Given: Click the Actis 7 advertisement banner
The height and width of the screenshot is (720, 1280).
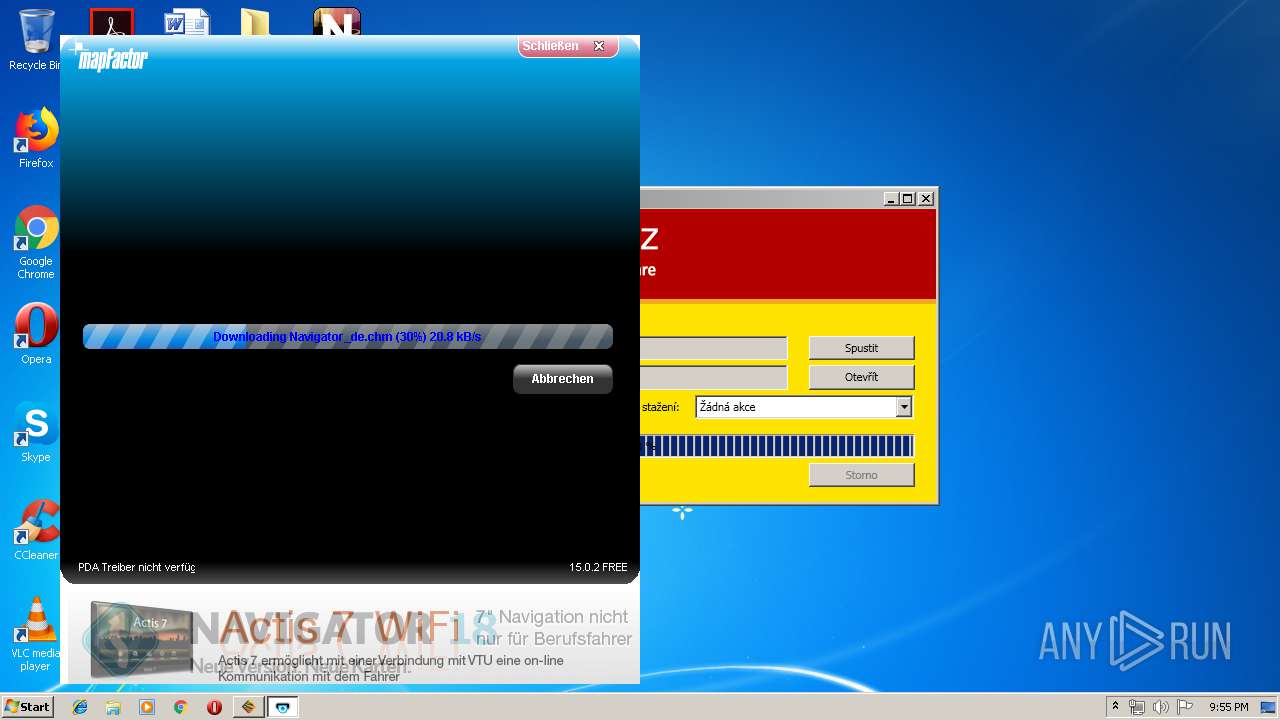Looking at the screenshot, I should tap(350, 640).
